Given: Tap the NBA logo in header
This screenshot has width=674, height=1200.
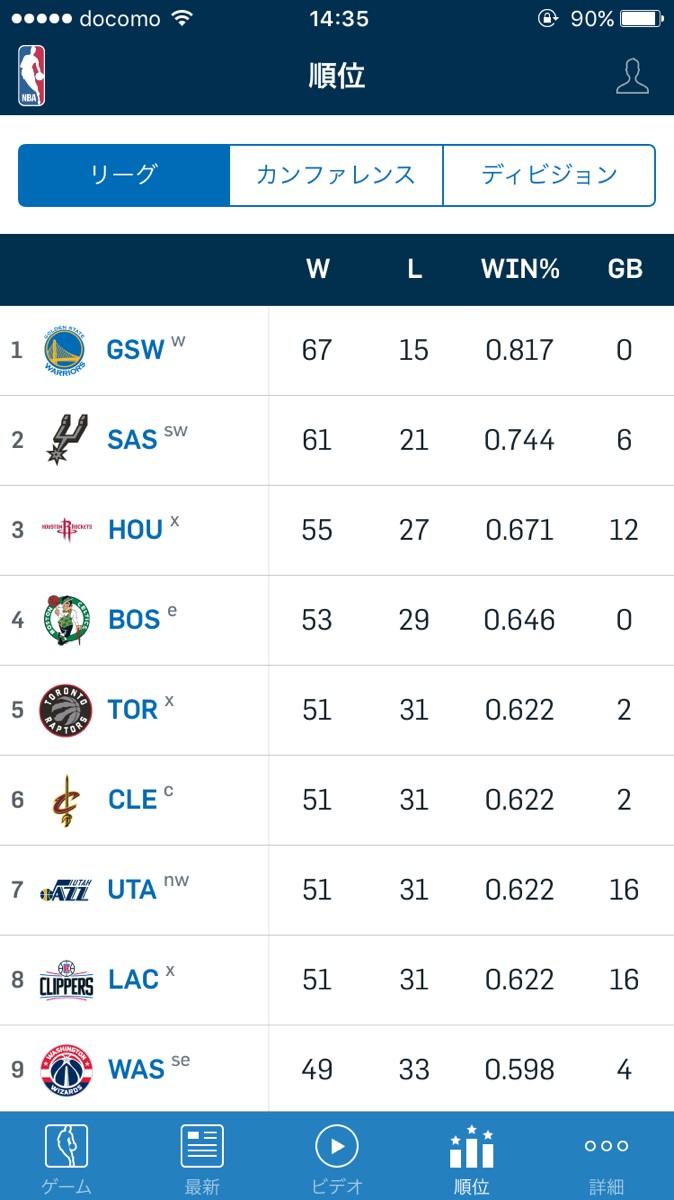Looking at the screenshot, I should [31, 76].
